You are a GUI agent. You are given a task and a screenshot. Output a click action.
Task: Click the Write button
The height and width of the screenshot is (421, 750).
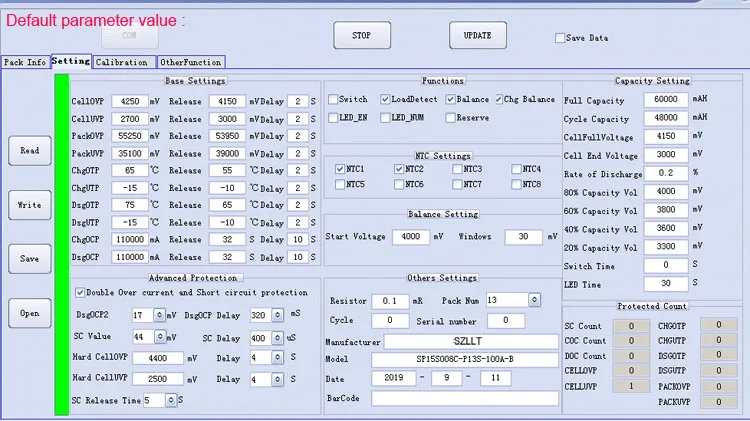[x=30, y=205]
